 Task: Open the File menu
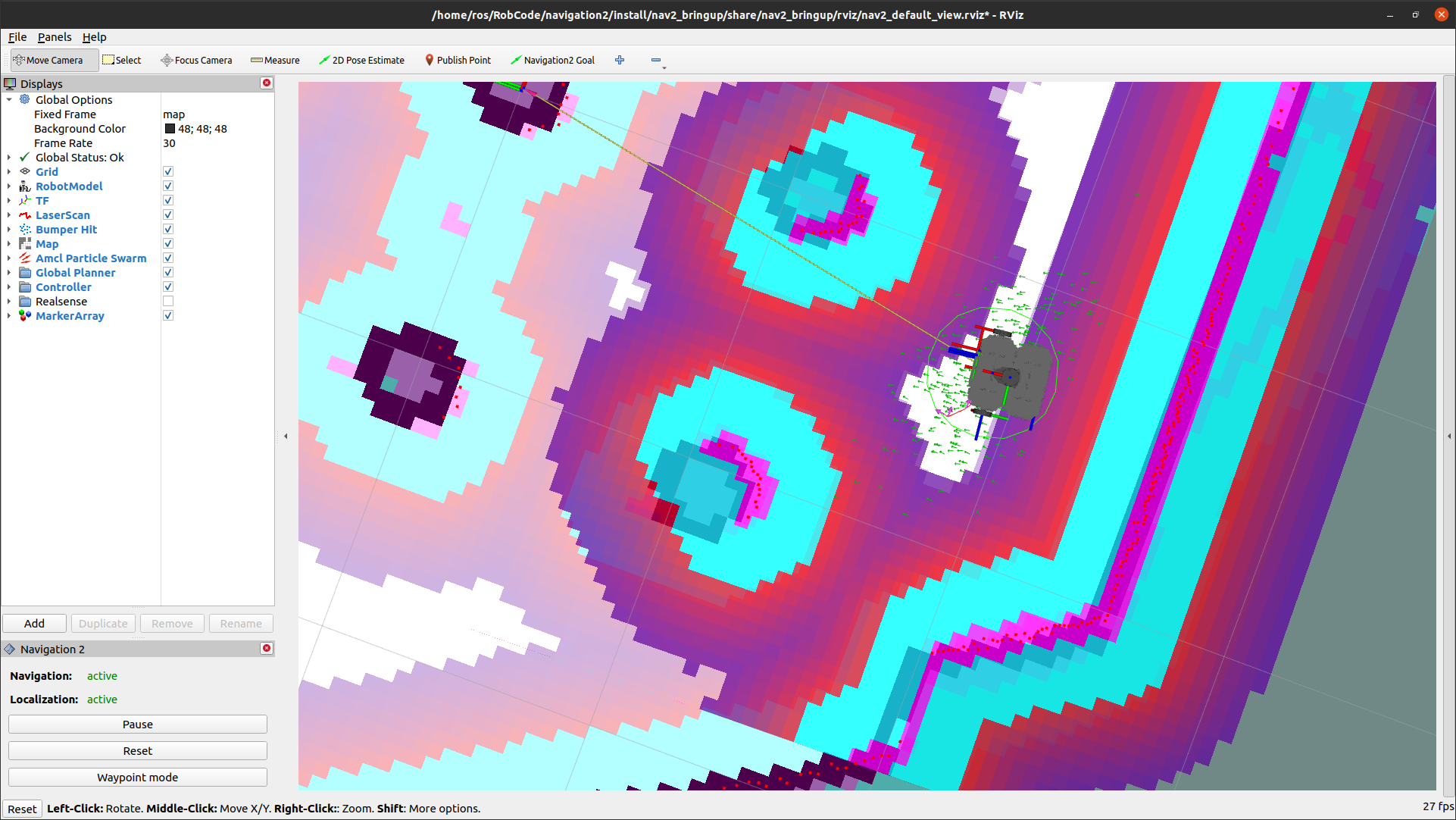[x=17, y=37]
